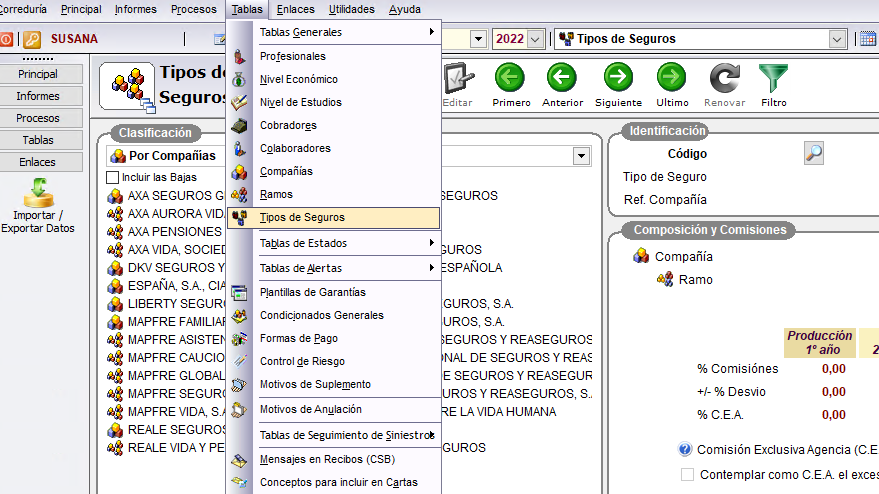
Task: Go to Siguiente record arrow
Action: coord(618,78)
